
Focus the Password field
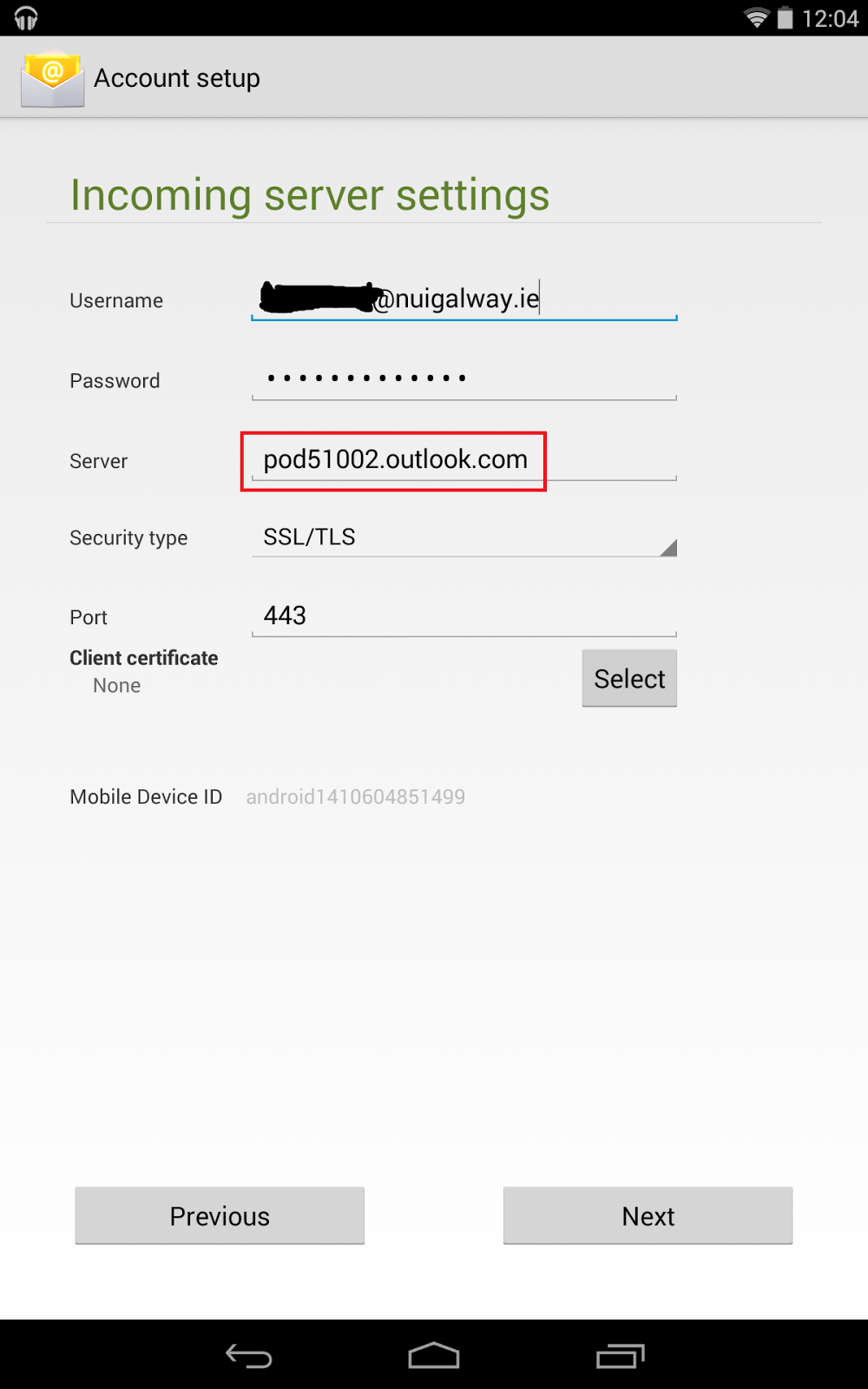pos(464,379)
